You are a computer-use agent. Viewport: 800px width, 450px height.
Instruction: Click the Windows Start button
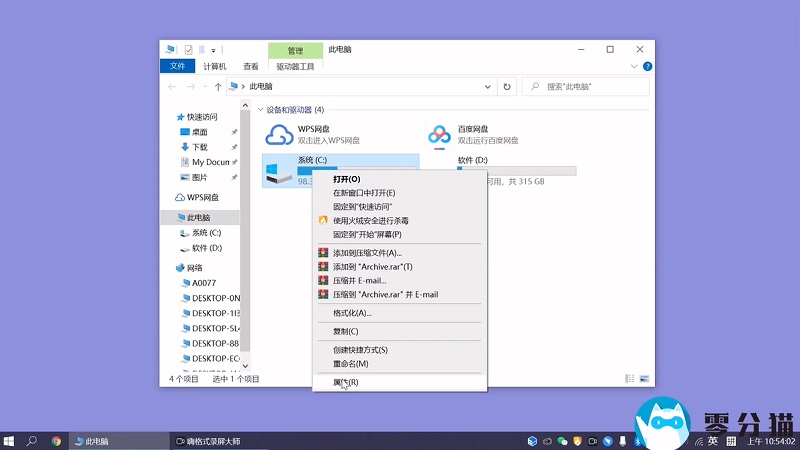[x=9, y=440]
